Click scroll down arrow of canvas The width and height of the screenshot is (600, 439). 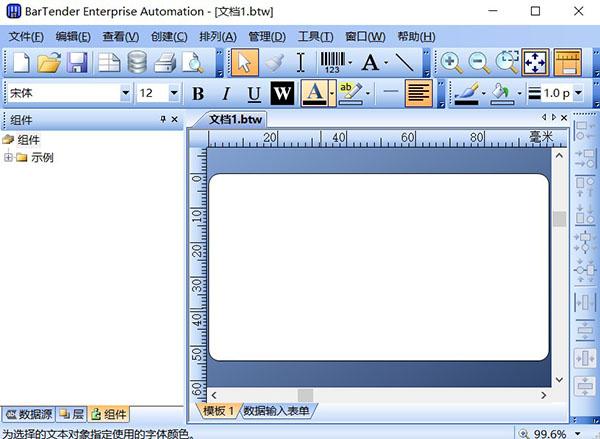(559, 379)
